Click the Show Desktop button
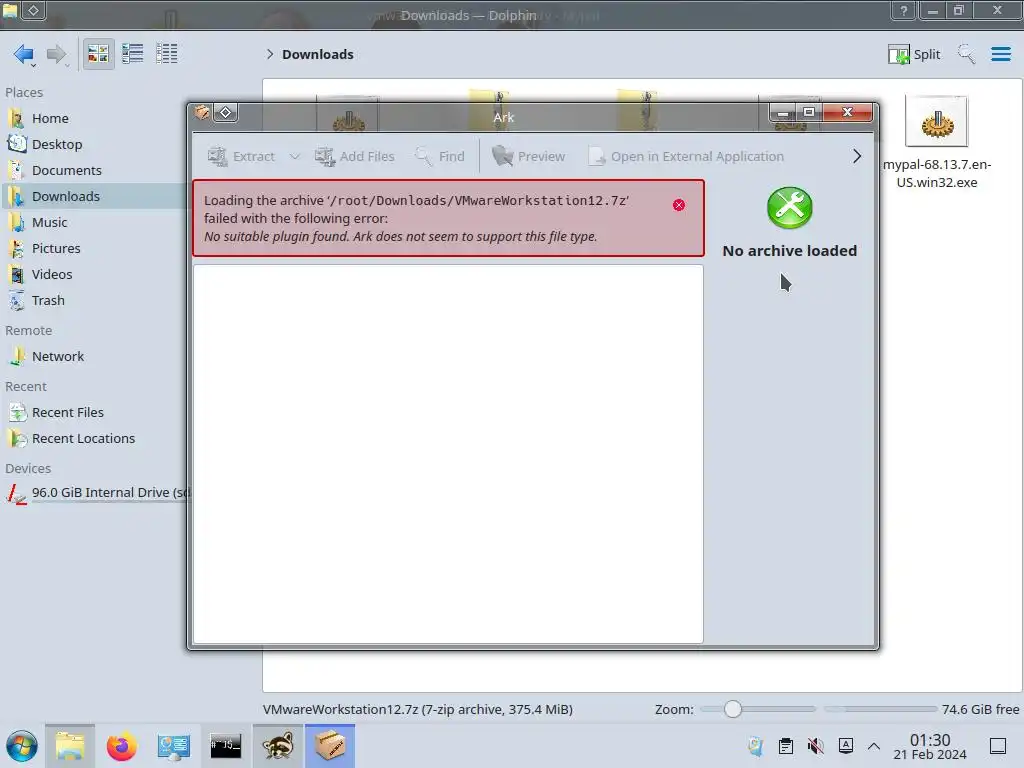 click(x=998, y=746)
